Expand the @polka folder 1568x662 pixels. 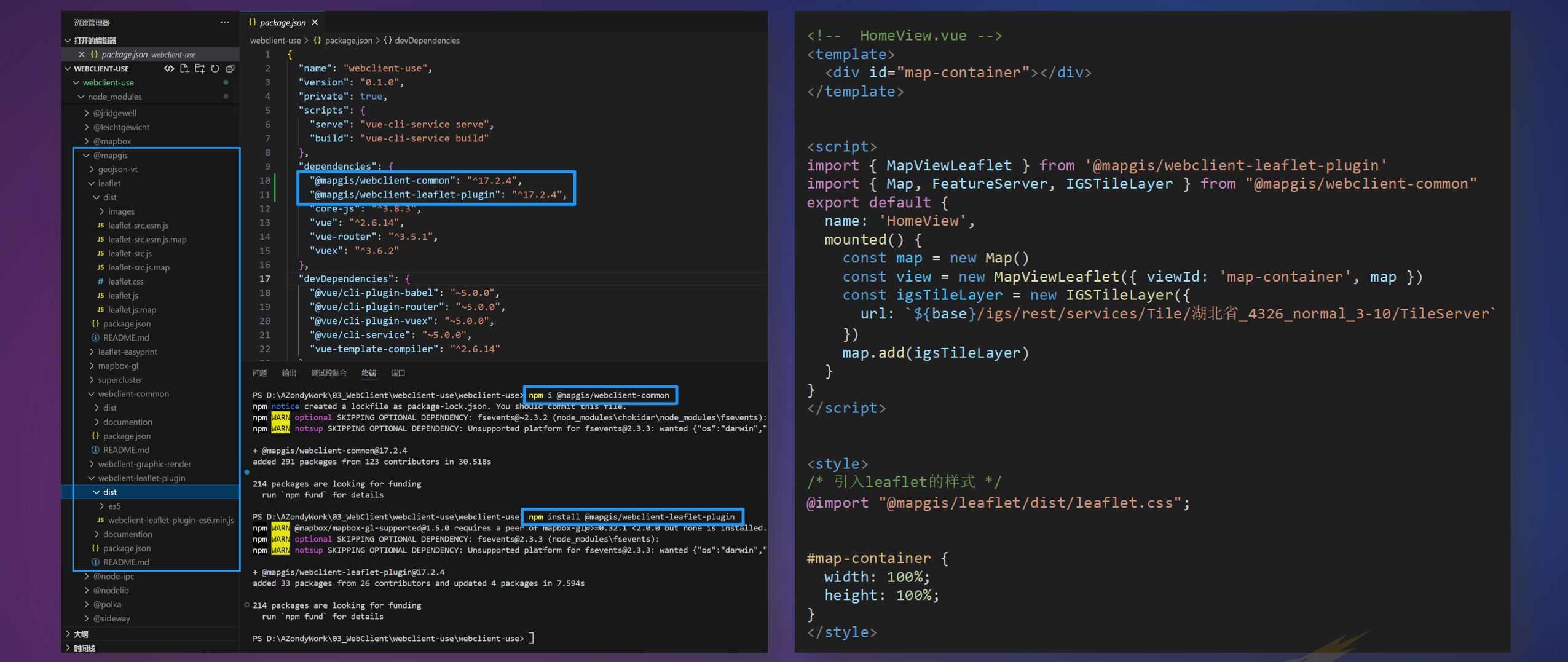87,605
